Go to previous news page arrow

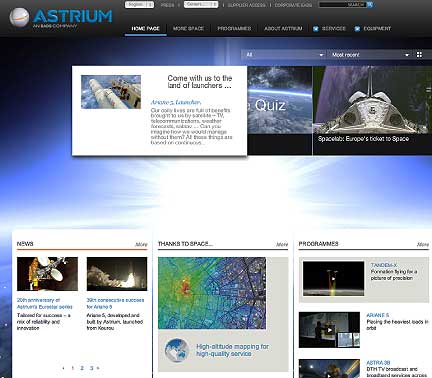tap(64, 368)
